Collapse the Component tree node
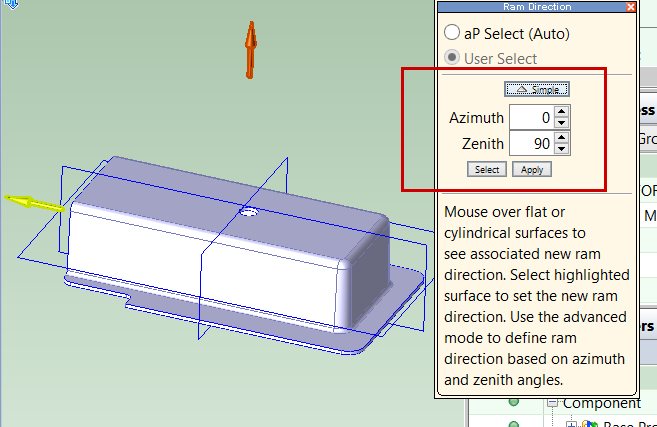 pos(551,403)
